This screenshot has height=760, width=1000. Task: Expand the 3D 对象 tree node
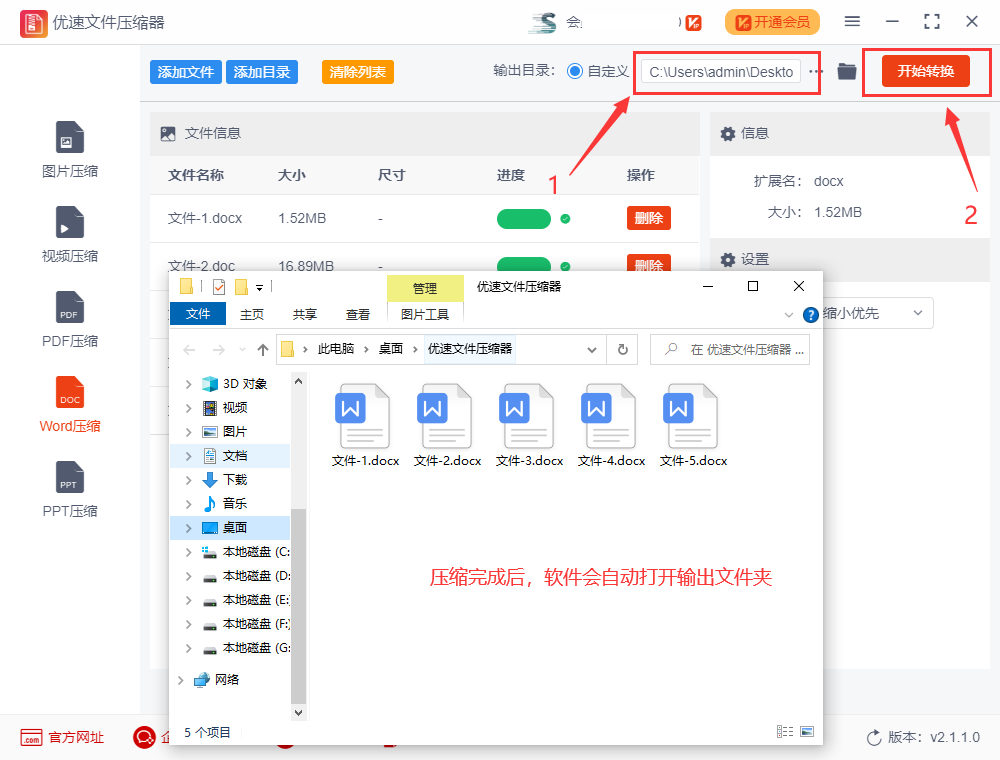pos(188,384)
